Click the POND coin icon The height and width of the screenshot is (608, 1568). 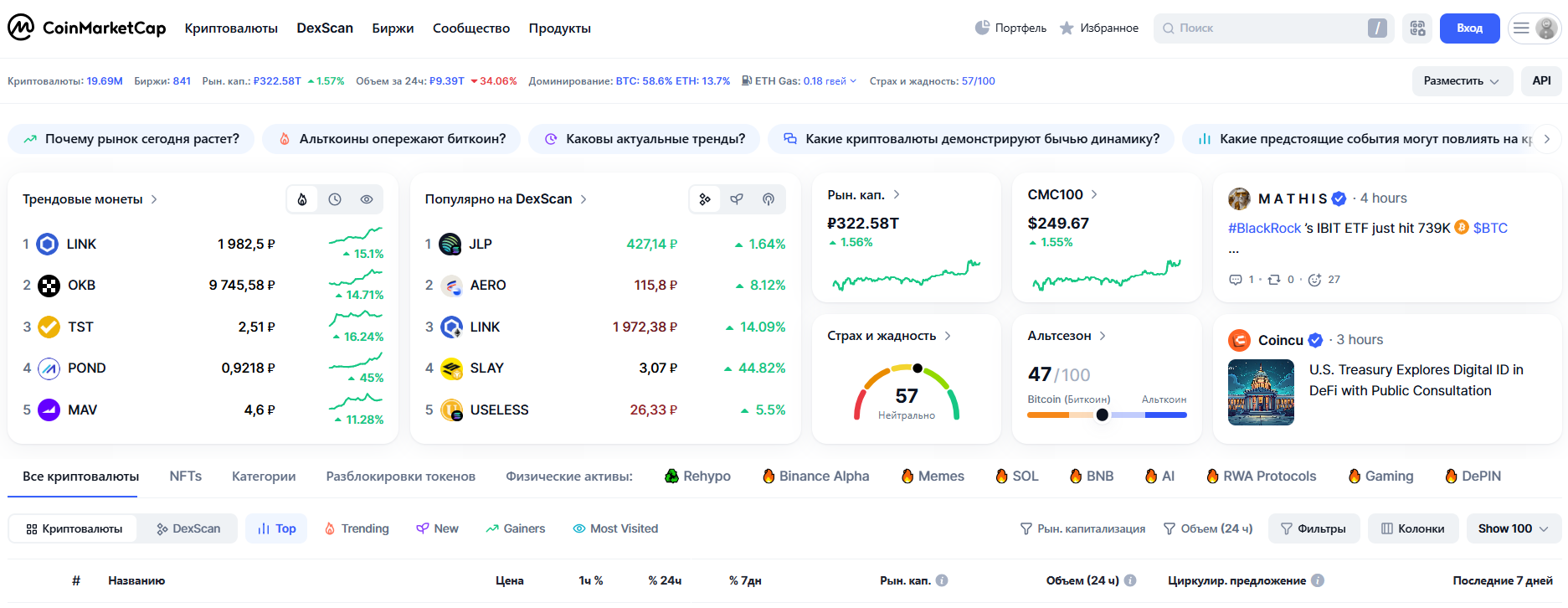[49, 368]
